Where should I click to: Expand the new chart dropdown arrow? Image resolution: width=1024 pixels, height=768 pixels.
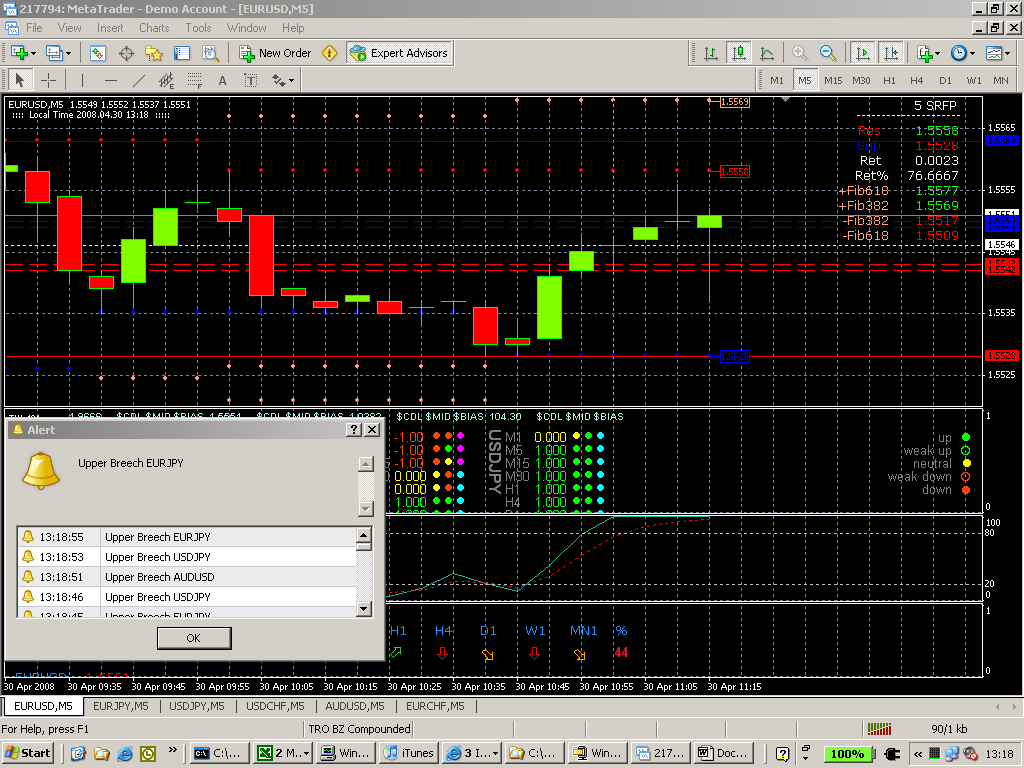pos(33,54)
